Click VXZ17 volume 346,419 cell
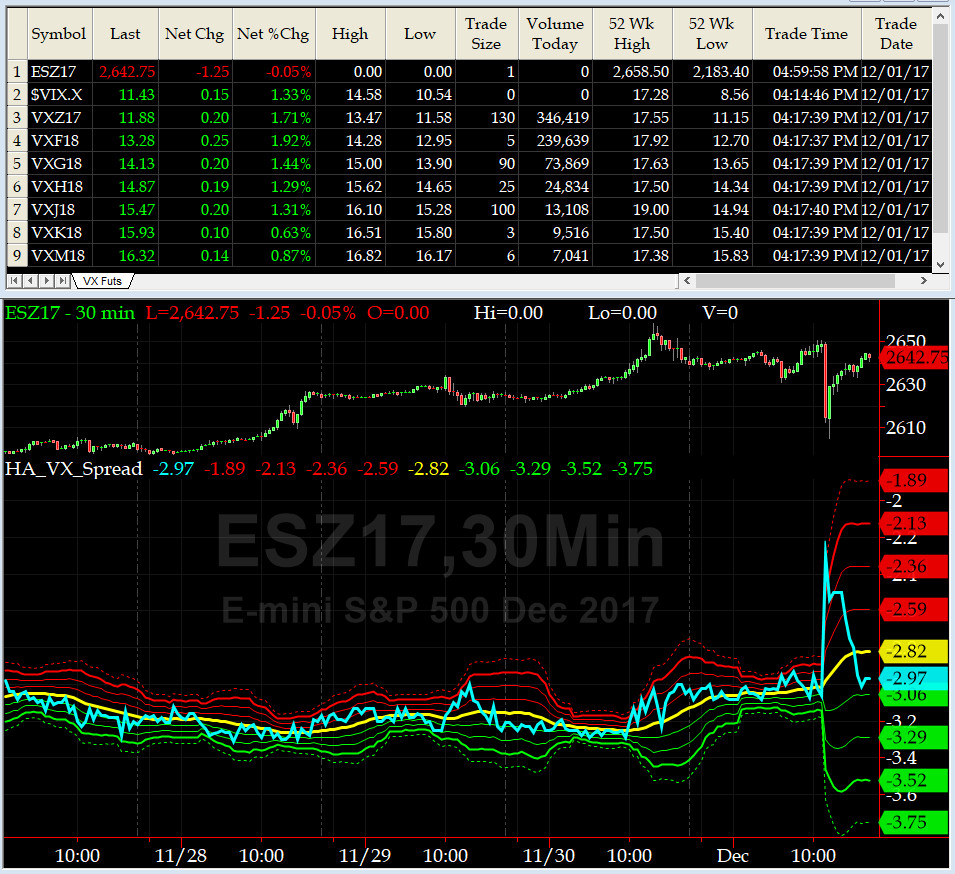 (x=555, y=118)
